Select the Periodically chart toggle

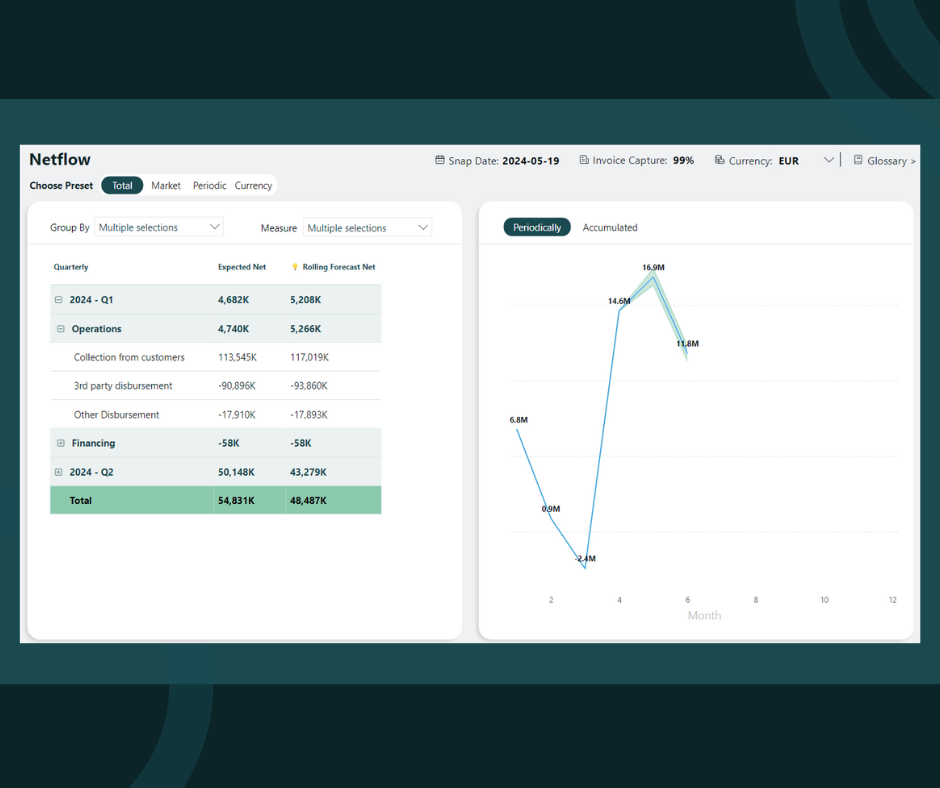537,228
